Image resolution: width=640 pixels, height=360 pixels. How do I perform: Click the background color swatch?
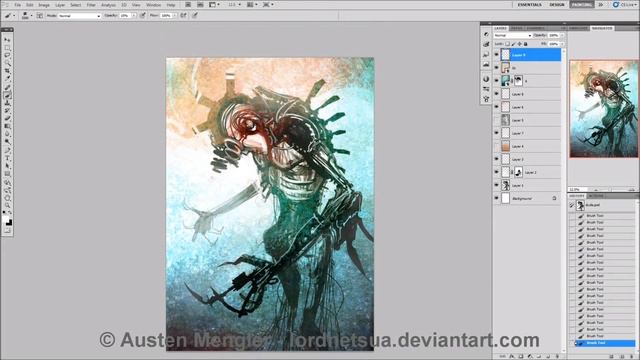(9, 222)
